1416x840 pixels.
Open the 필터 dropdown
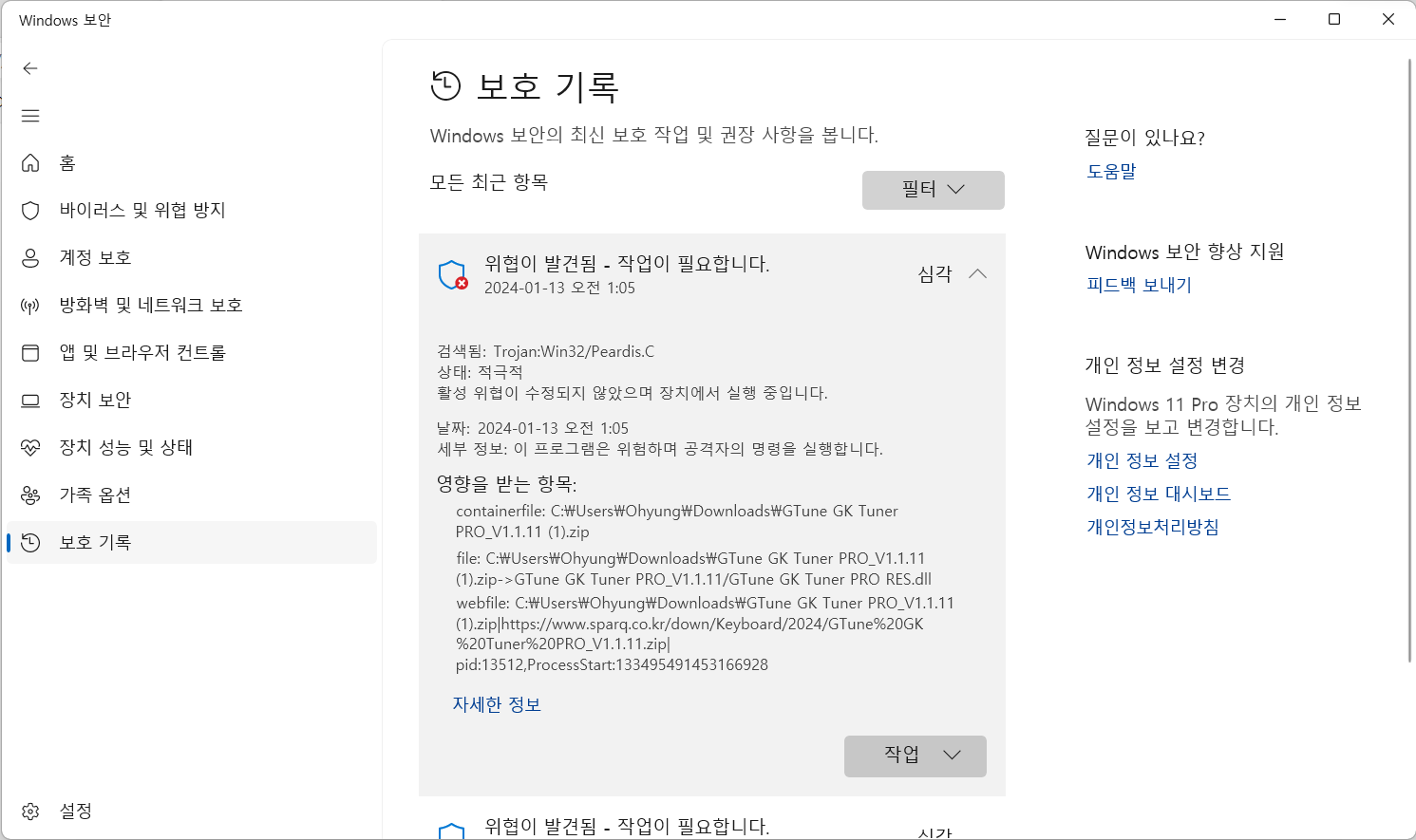934,190
